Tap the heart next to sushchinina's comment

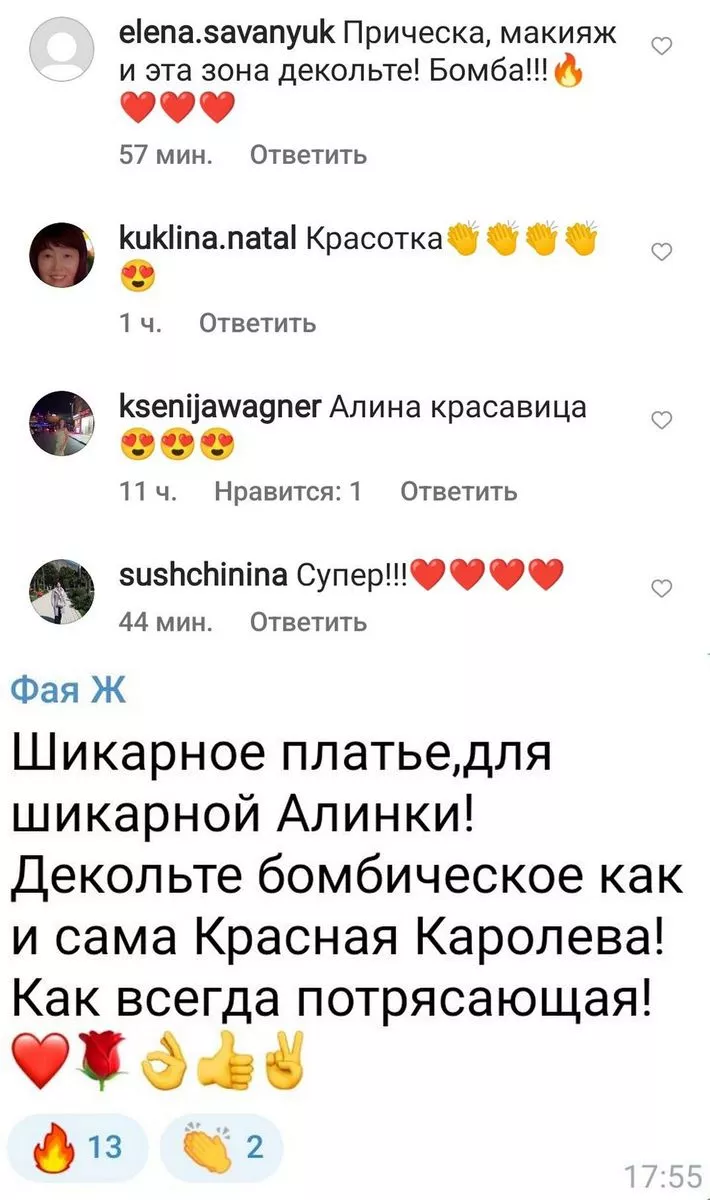[x=660, y=588]
